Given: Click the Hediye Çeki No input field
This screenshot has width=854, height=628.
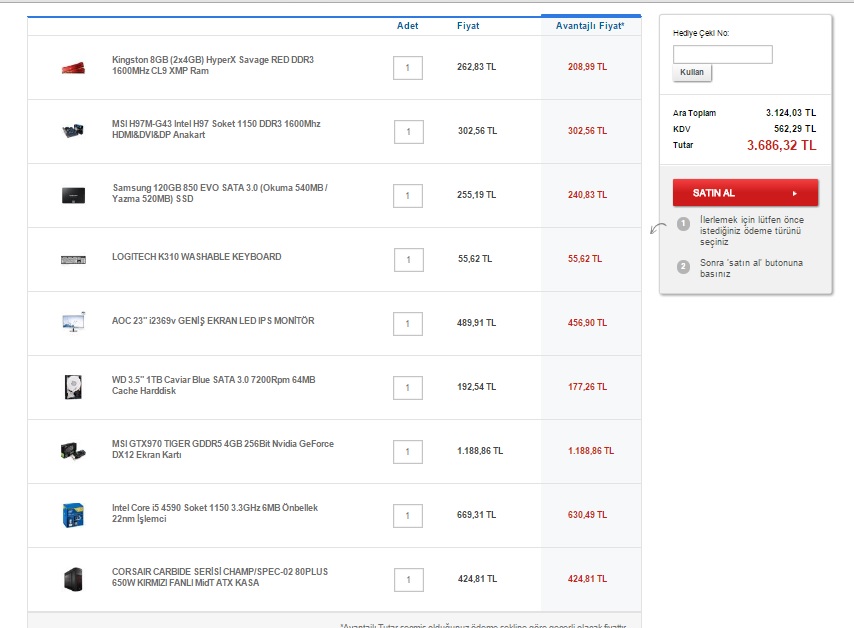Looking at the screenshot, I should point(723,54).
